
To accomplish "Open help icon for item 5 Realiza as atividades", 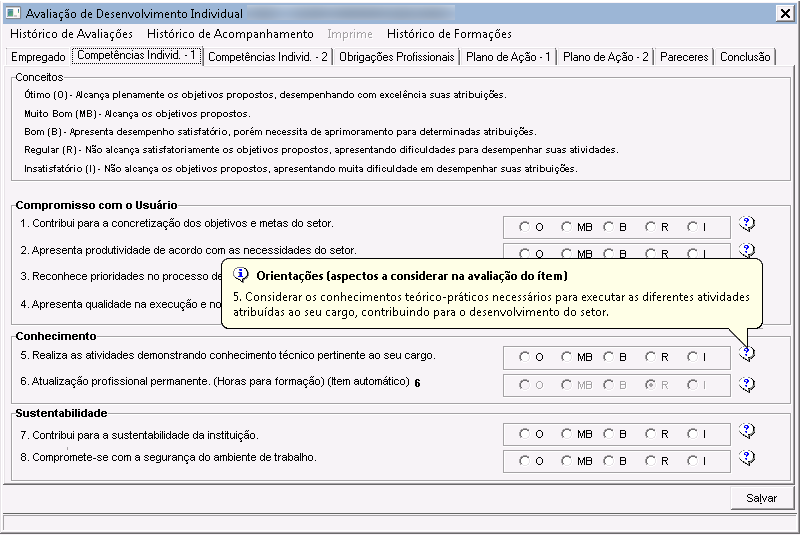I will tap(747, 353).
